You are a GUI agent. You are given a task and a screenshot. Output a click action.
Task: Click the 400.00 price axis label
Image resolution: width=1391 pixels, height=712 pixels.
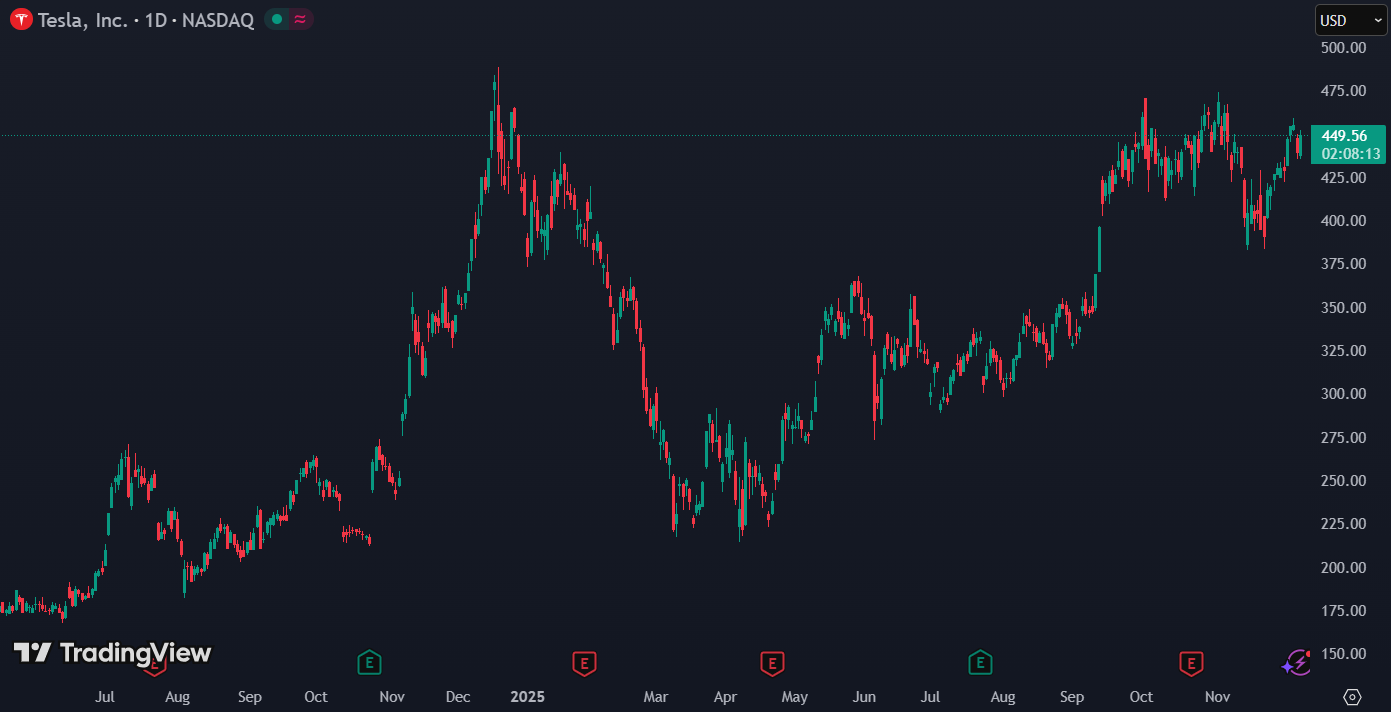point(1343,221)
